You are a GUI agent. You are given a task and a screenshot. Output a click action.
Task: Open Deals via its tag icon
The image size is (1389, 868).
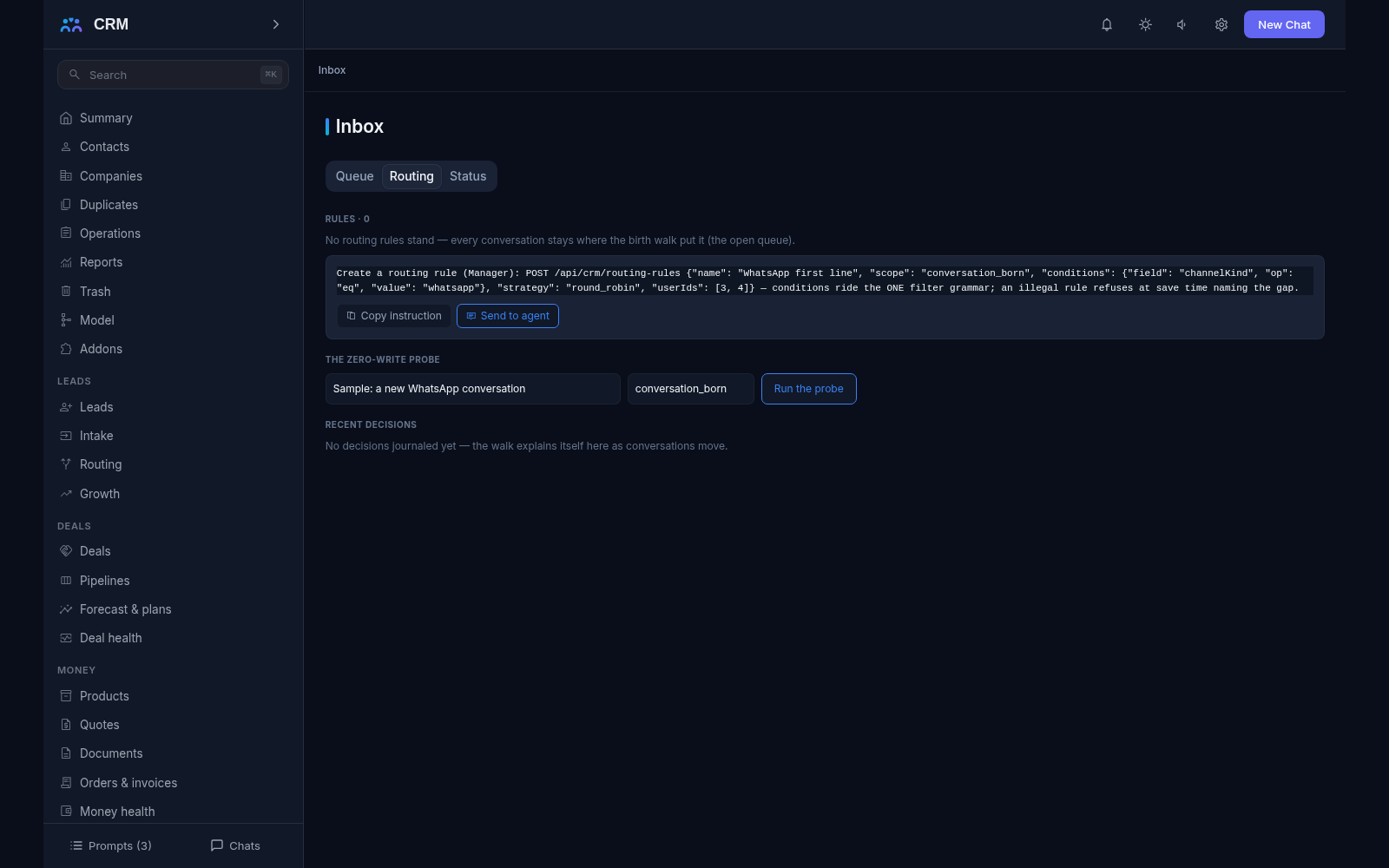point(66,551)
